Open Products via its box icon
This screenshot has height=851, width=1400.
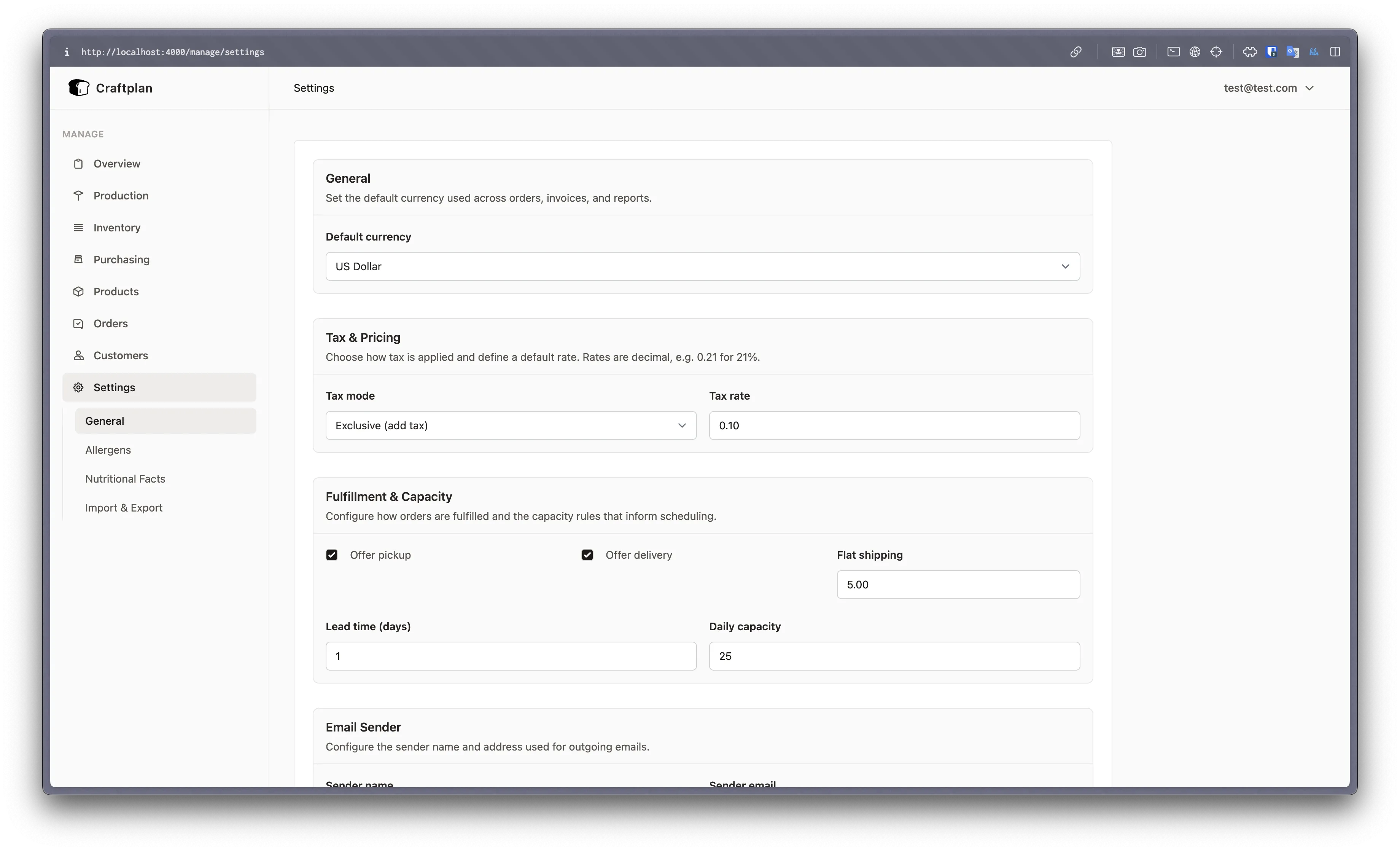(x=79, y=291)
